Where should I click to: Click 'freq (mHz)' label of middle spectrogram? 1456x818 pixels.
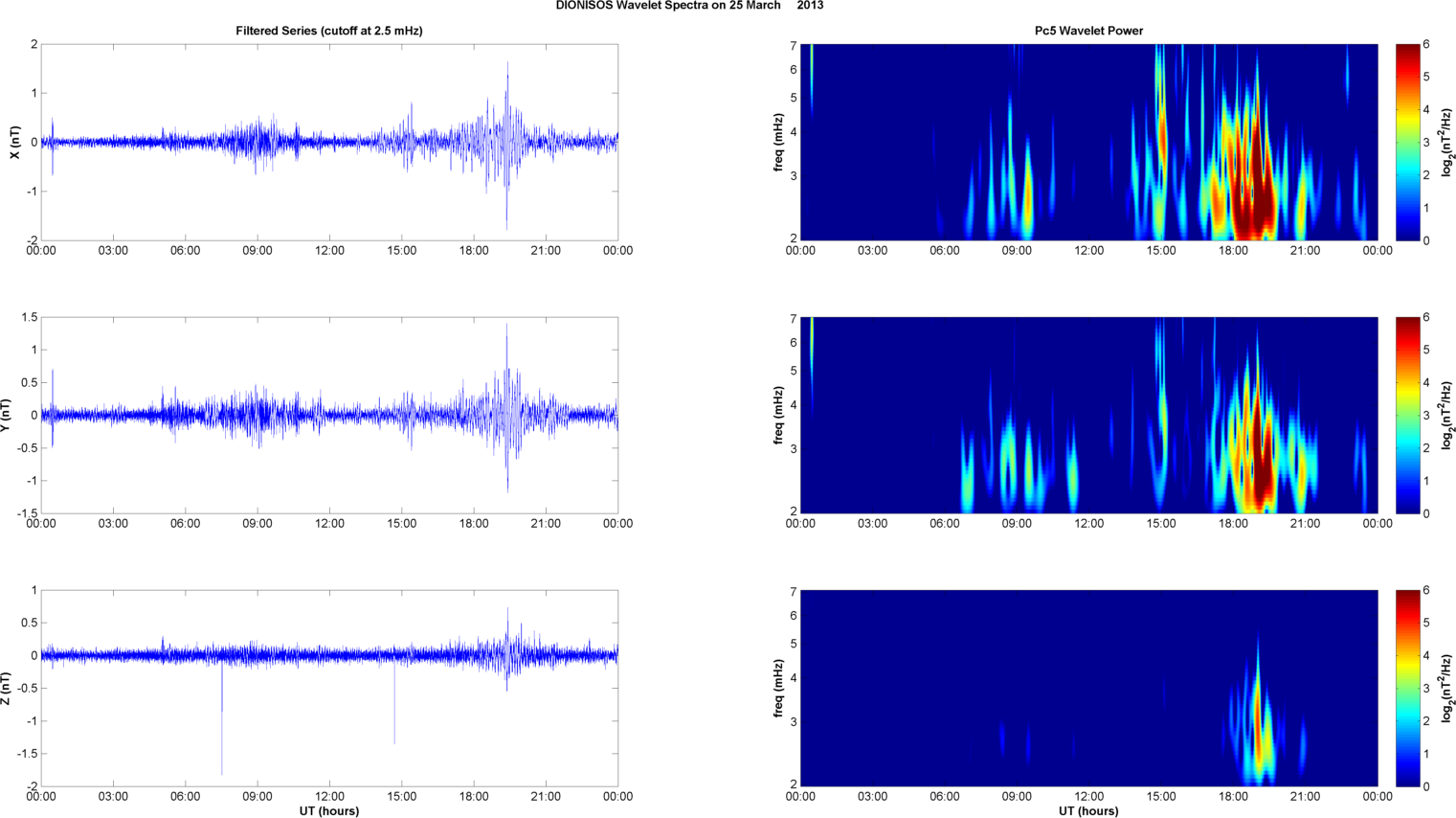[779, 416]
